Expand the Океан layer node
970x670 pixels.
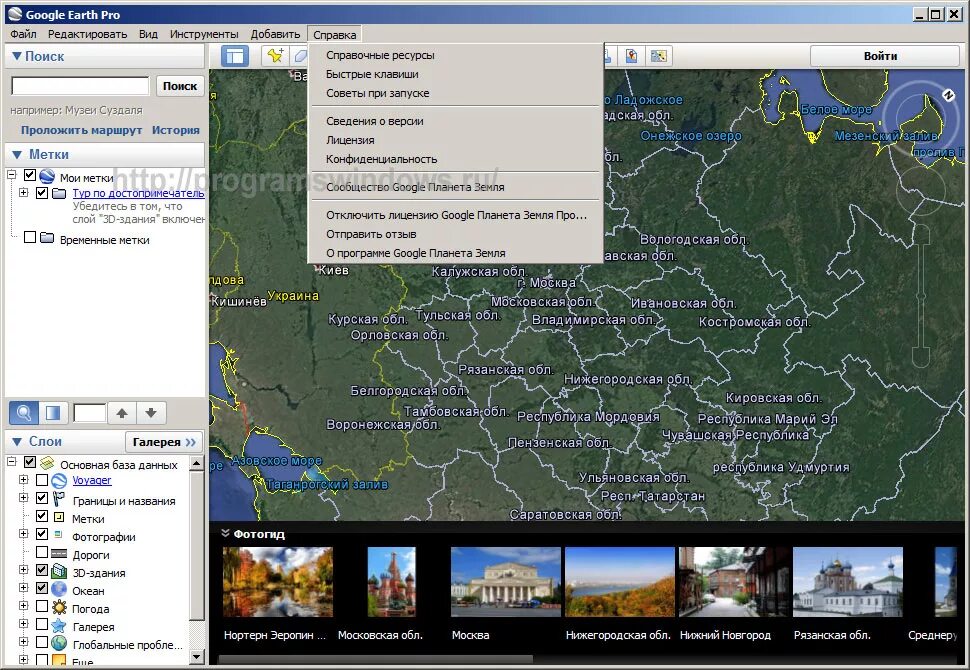(24, 588)
